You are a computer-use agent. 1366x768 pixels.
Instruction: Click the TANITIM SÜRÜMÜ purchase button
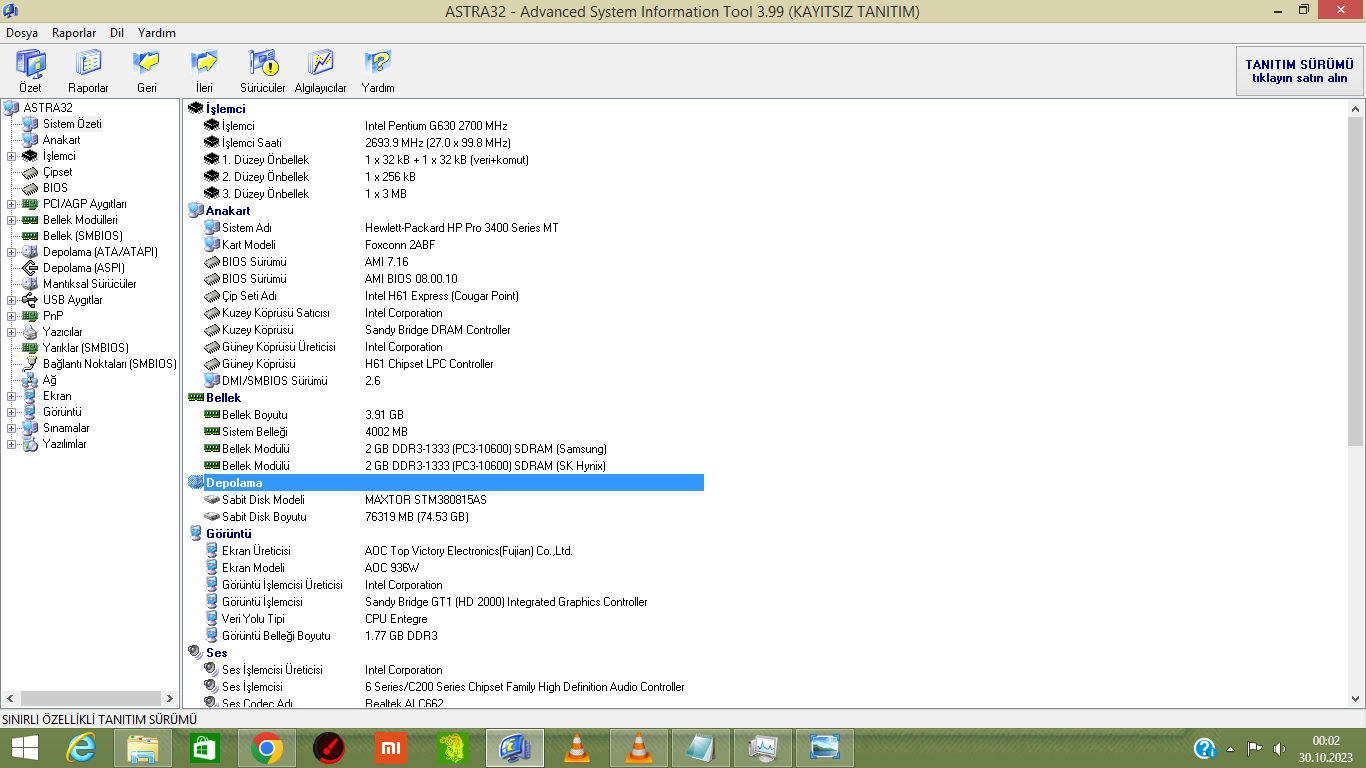(1299, 71)
